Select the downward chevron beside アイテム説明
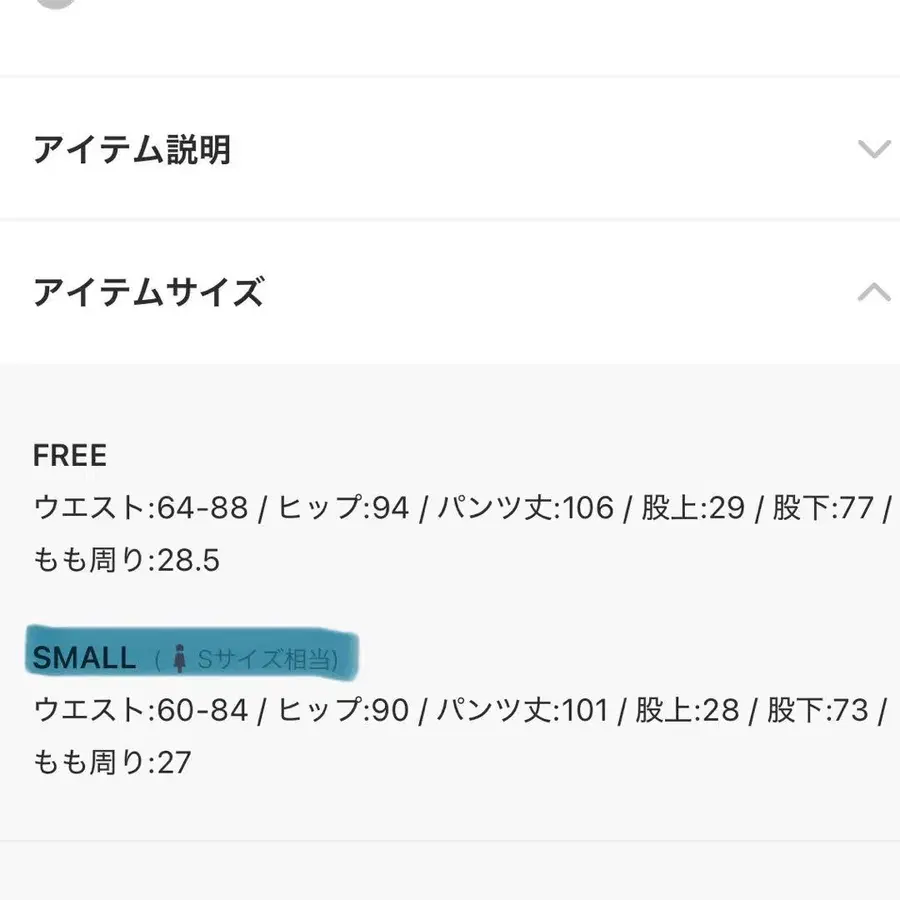Image resolution: width=900 pixels, height=900 pixels. [x=872, y=150]
